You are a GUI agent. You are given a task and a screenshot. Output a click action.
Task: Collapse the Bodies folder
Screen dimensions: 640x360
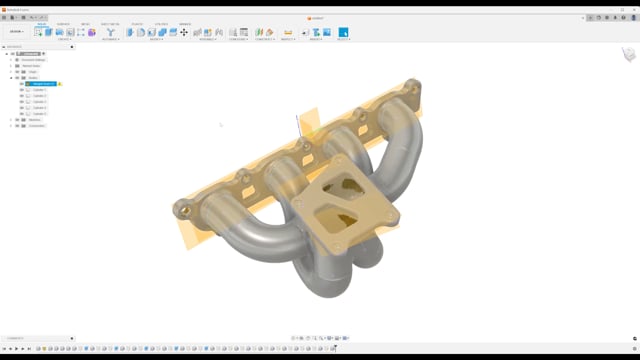11,78
